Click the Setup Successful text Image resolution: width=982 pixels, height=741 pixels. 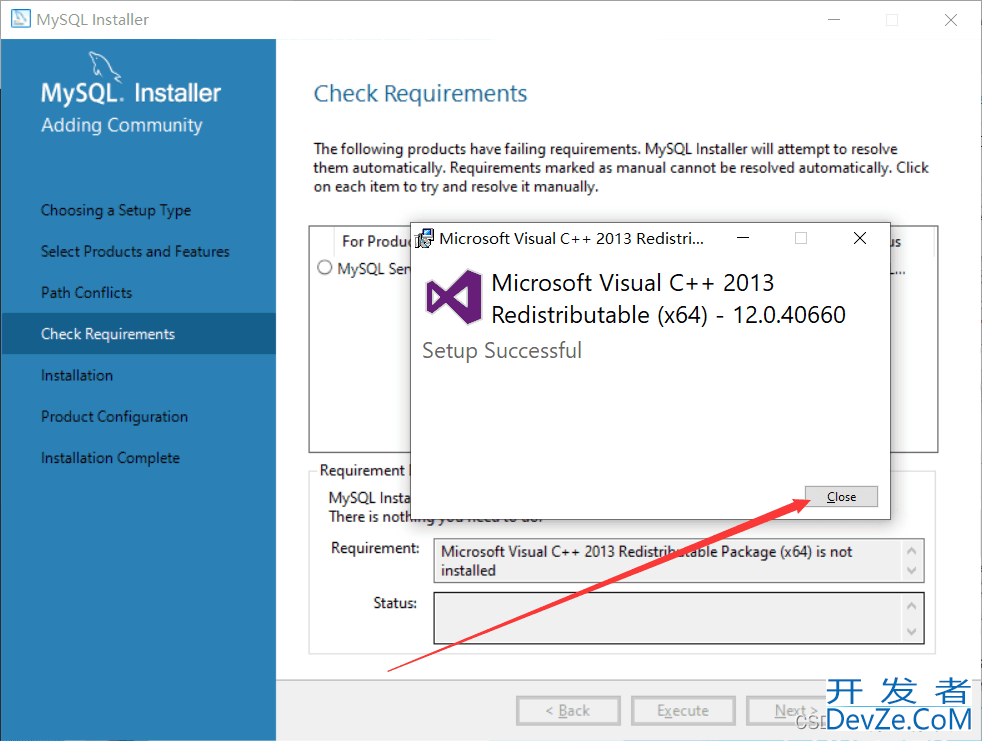(502, 351)
